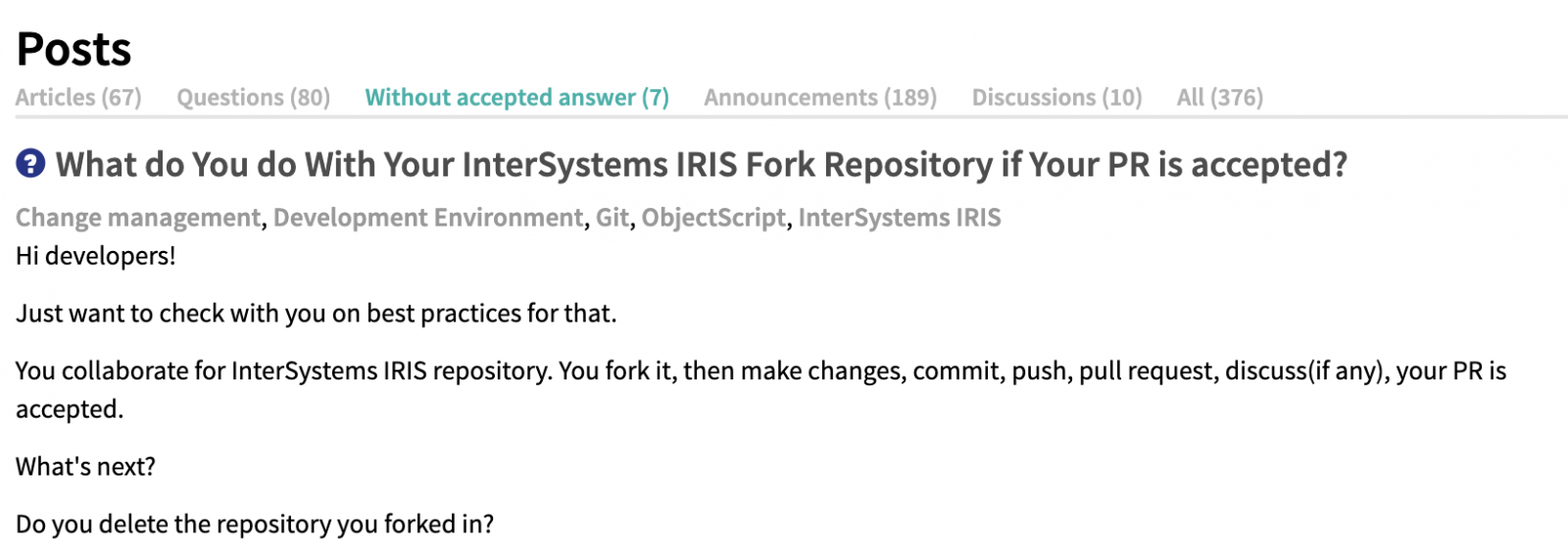1568x550 pixels.
Task: Click the 'What's next?' paragraph
Action: coord(85,467)
